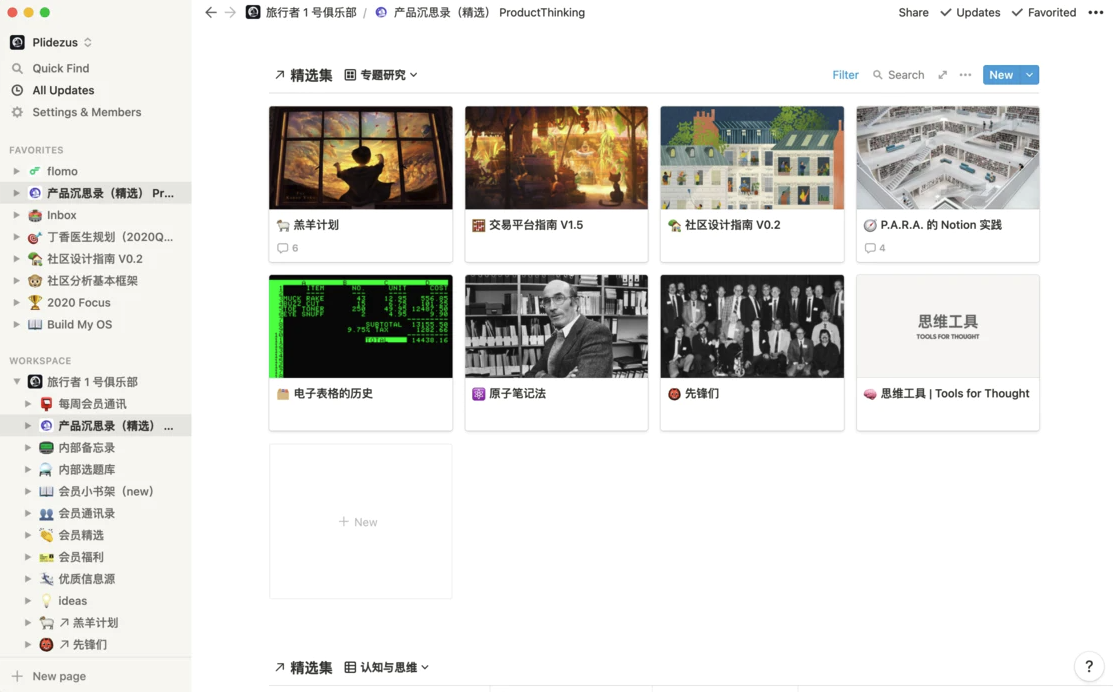Open the dropdown arrow beside New button
The height and width of the screenshot is (692, 1113).
[x=1029, y=75]
